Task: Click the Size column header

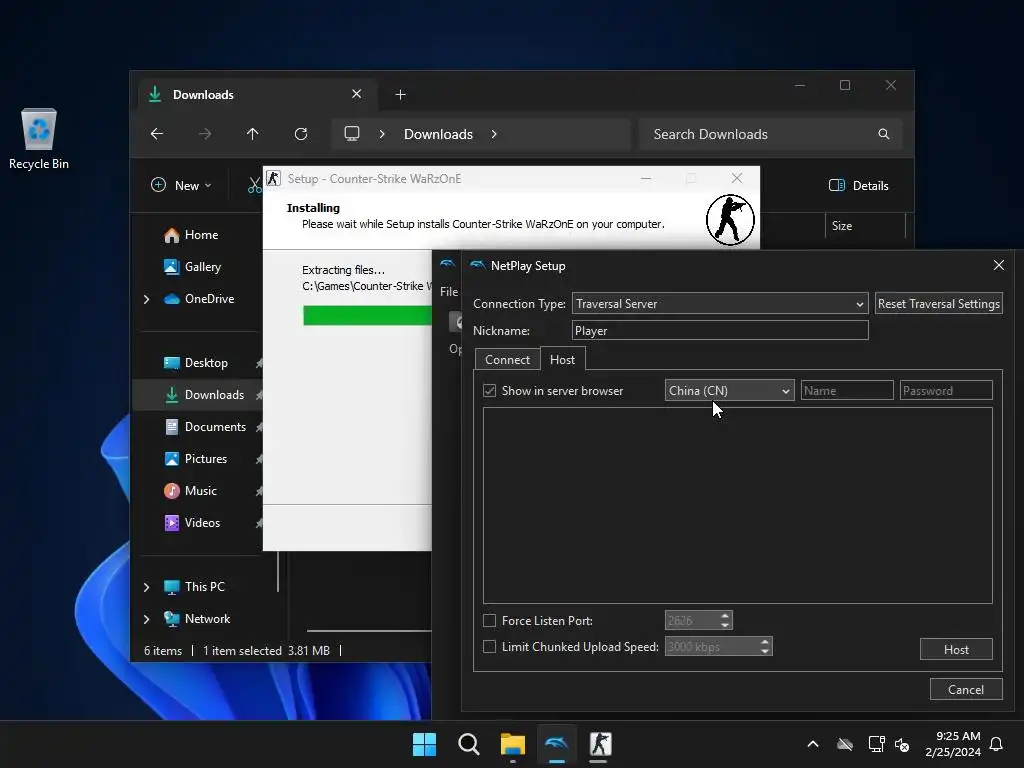Action: click(x=865, y=226)
